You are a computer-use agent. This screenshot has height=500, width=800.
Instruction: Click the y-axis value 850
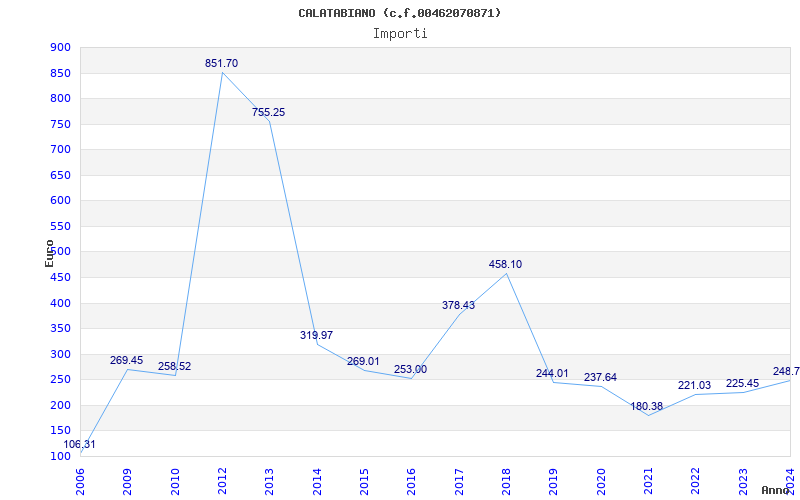pyautogui.click(x=60, y=73)
